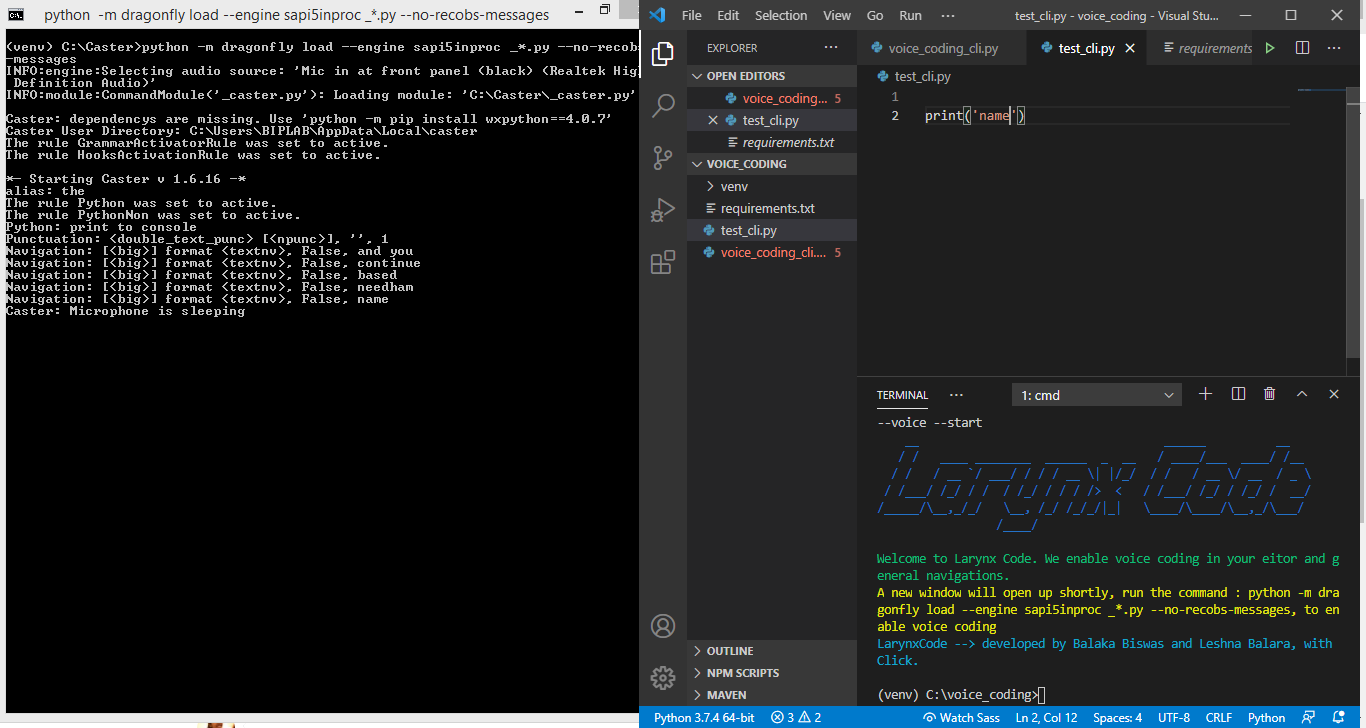
Task: Click VS Code logo in title bar
Action: (x=657, y=15)
